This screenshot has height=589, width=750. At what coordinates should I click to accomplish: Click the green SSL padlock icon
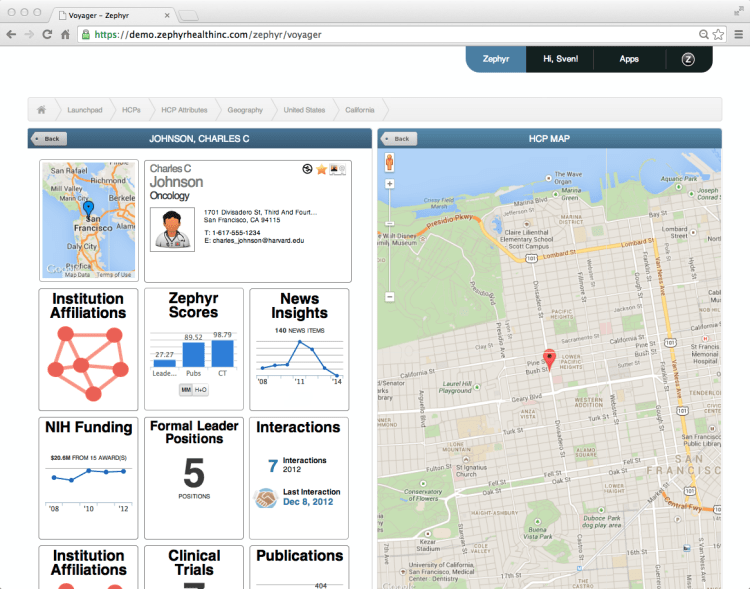click(86, 34)
